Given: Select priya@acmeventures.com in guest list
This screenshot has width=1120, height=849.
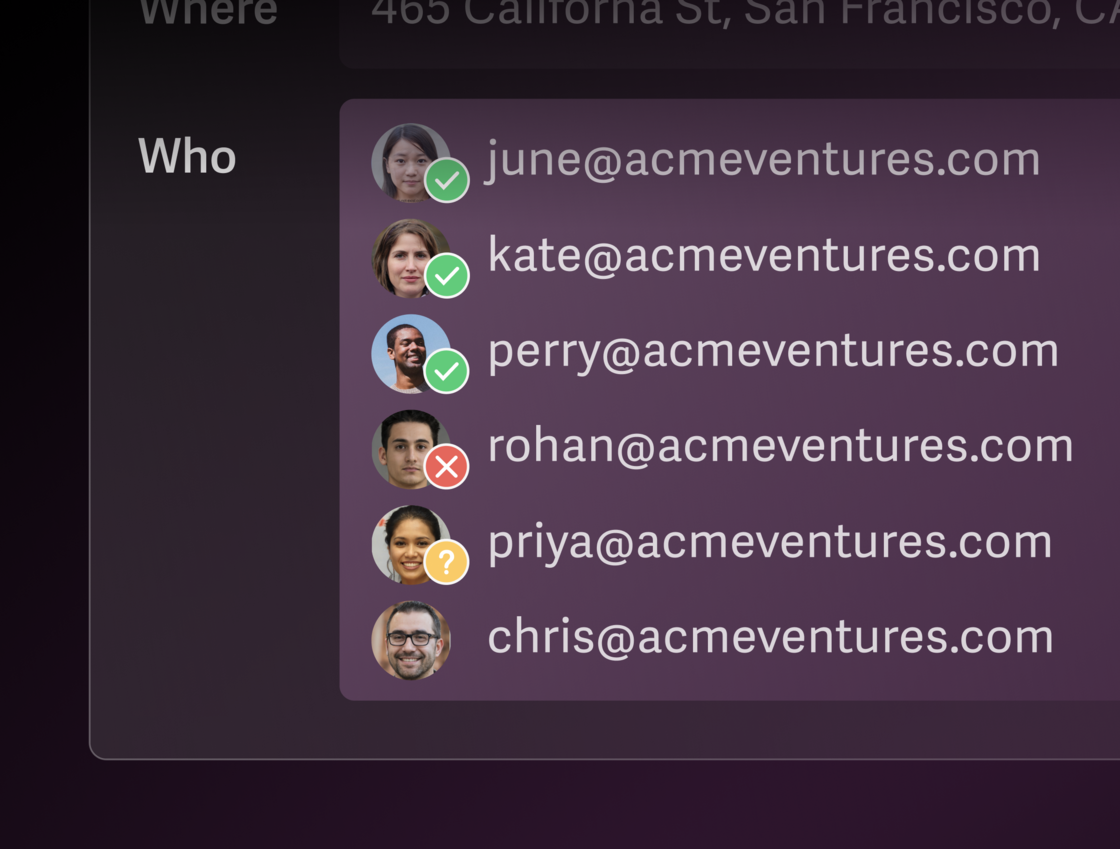Looking at the screenshot, I should tap(769, 542).
